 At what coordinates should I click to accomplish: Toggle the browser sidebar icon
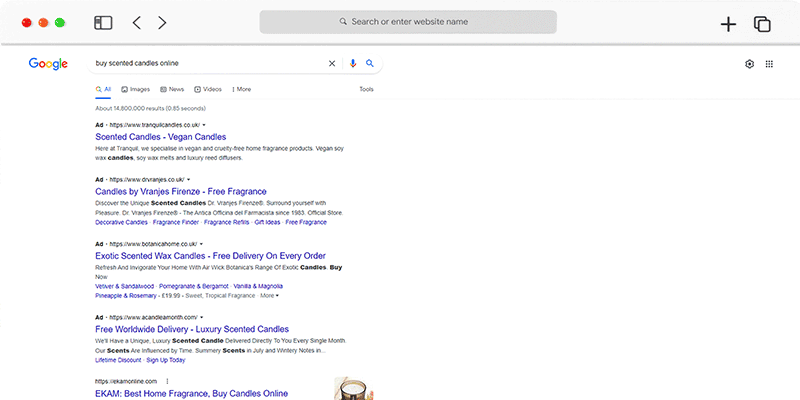tap(103, 22)
